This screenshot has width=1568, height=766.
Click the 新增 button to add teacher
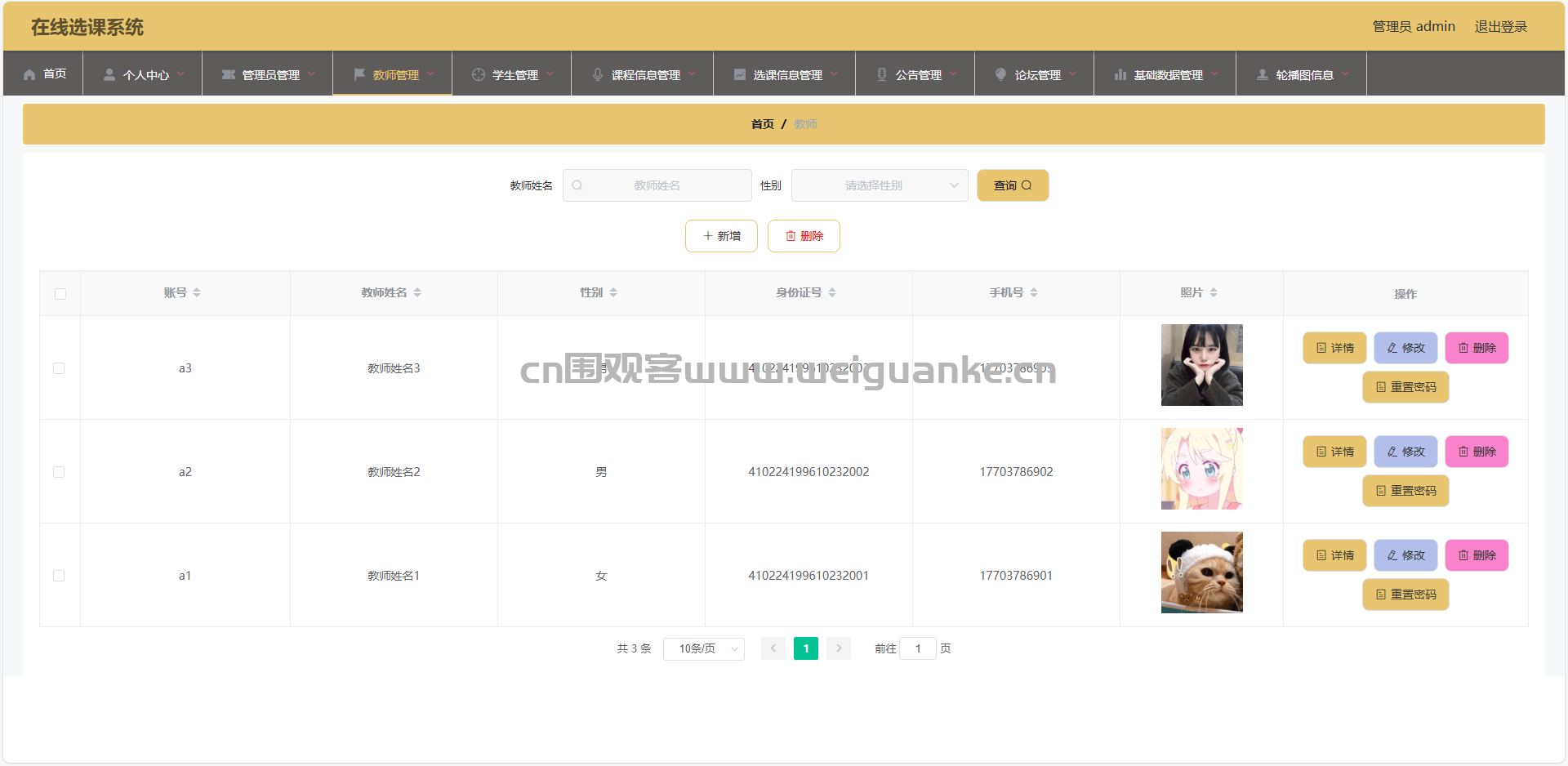(721, 236)
